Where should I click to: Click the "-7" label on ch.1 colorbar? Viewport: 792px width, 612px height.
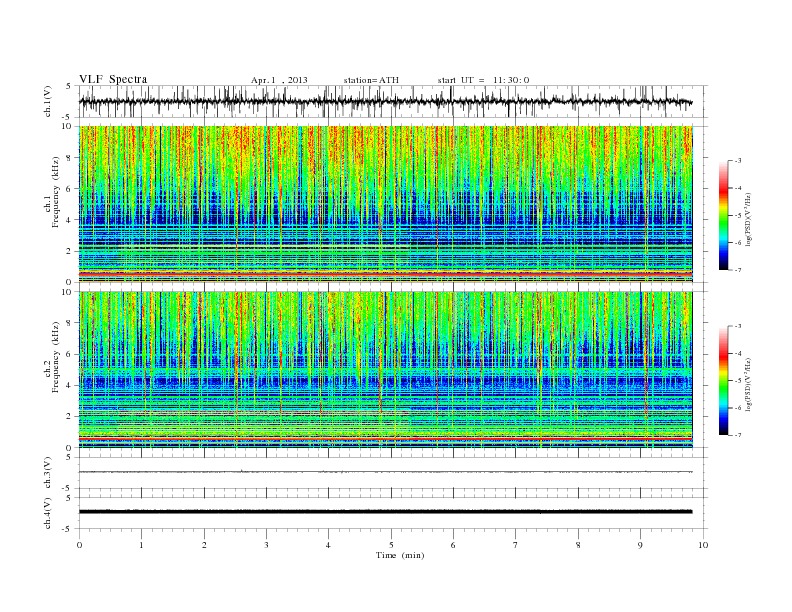(x=738, y=270)
